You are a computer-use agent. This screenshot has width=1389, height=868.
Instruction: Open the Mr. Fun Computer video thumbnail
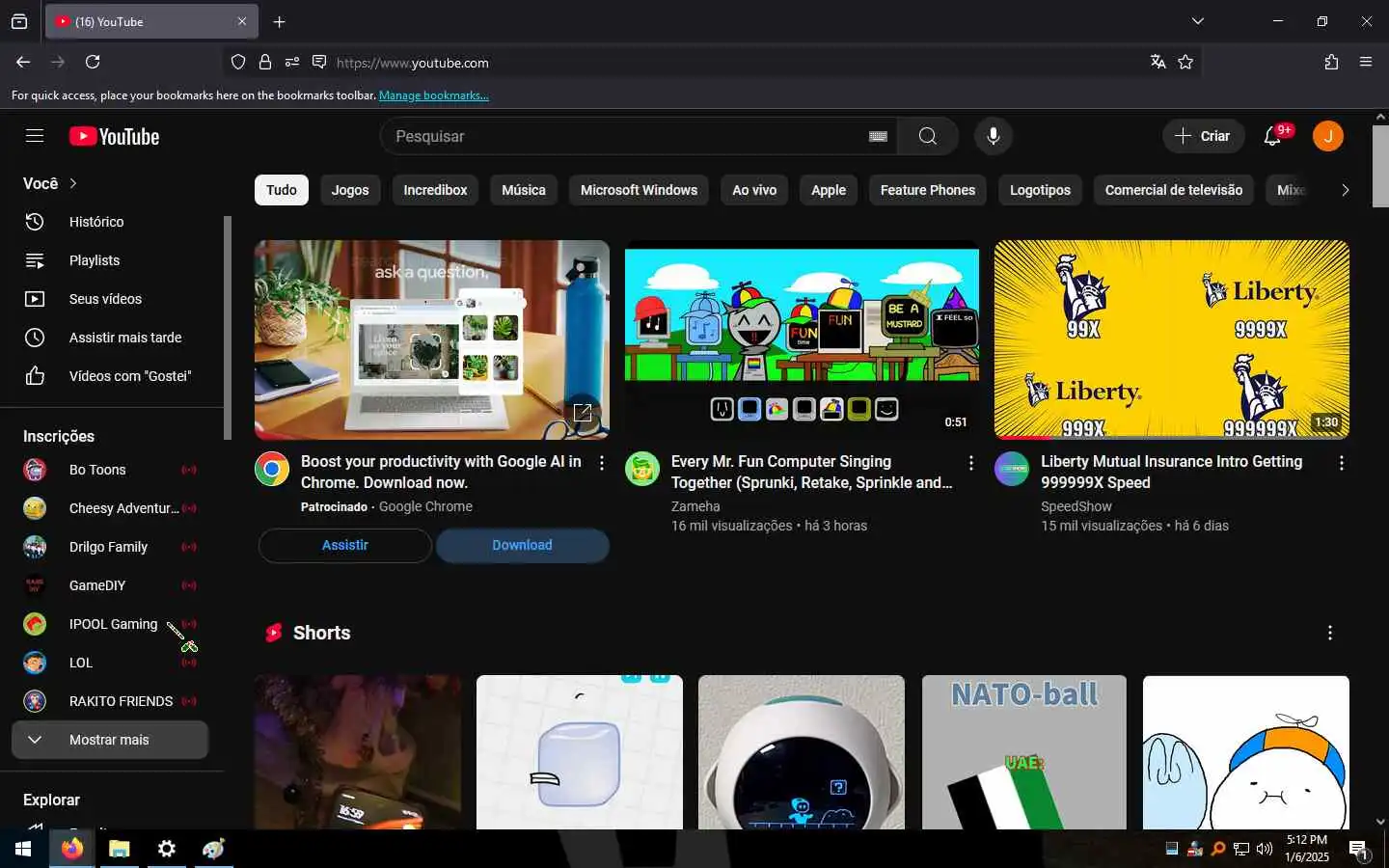[x=802, y=339]
